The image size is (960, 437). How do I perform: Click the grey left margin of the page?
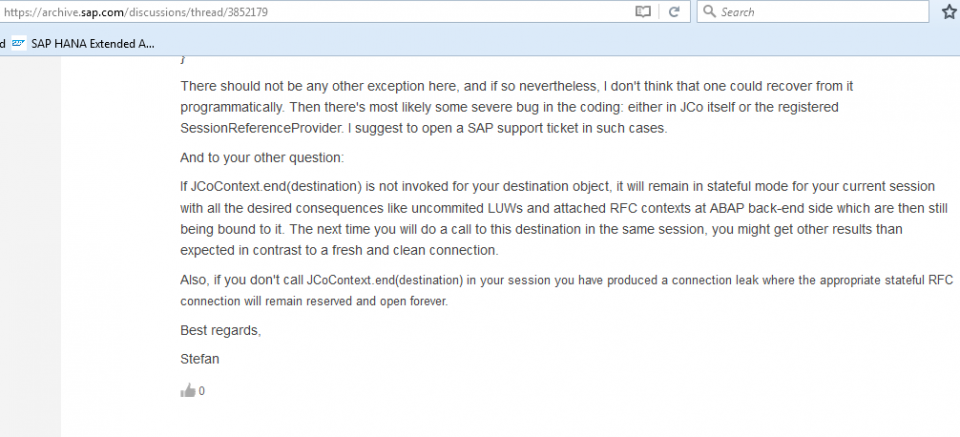click(x=30, y=250)
